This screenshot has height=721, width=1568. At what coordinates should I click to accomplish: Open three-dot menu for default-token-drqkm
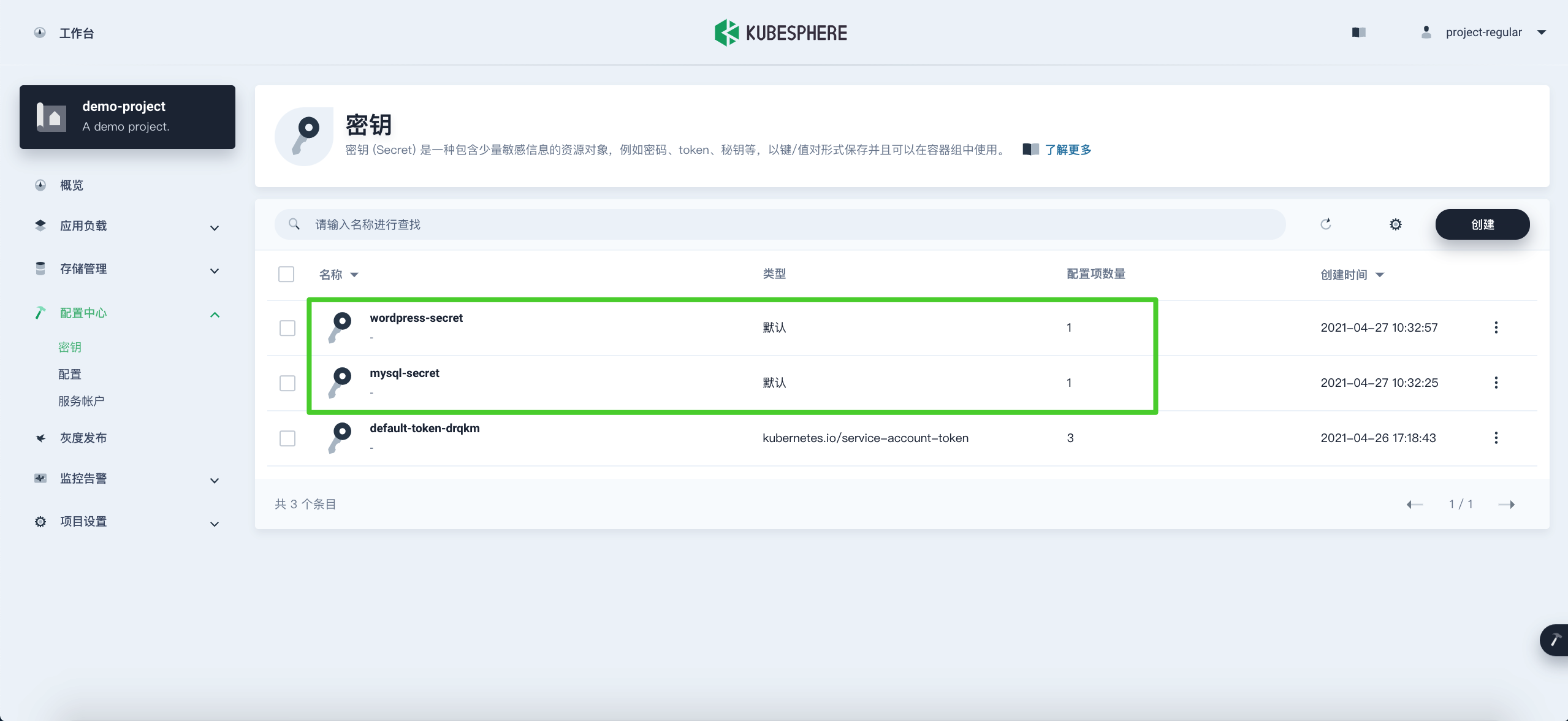1496,438
